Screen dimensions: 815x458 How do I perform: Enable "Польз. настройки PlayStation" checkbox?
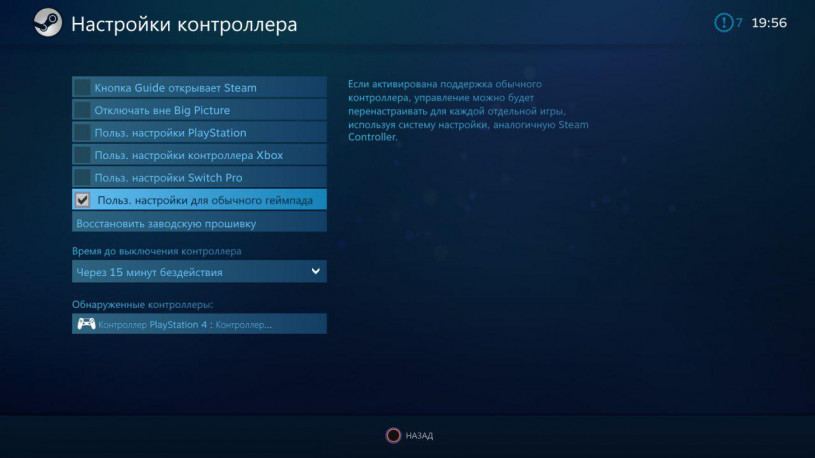tap(83, 132)
